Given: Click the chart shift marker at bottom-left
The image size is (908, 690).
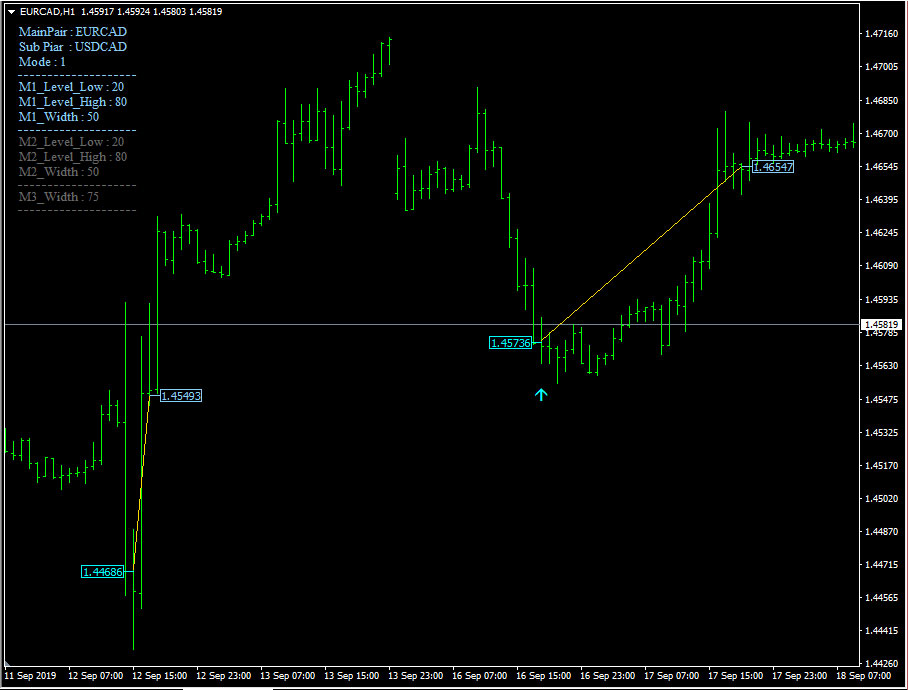Looking at the screenshot, I should click(8, 663).
